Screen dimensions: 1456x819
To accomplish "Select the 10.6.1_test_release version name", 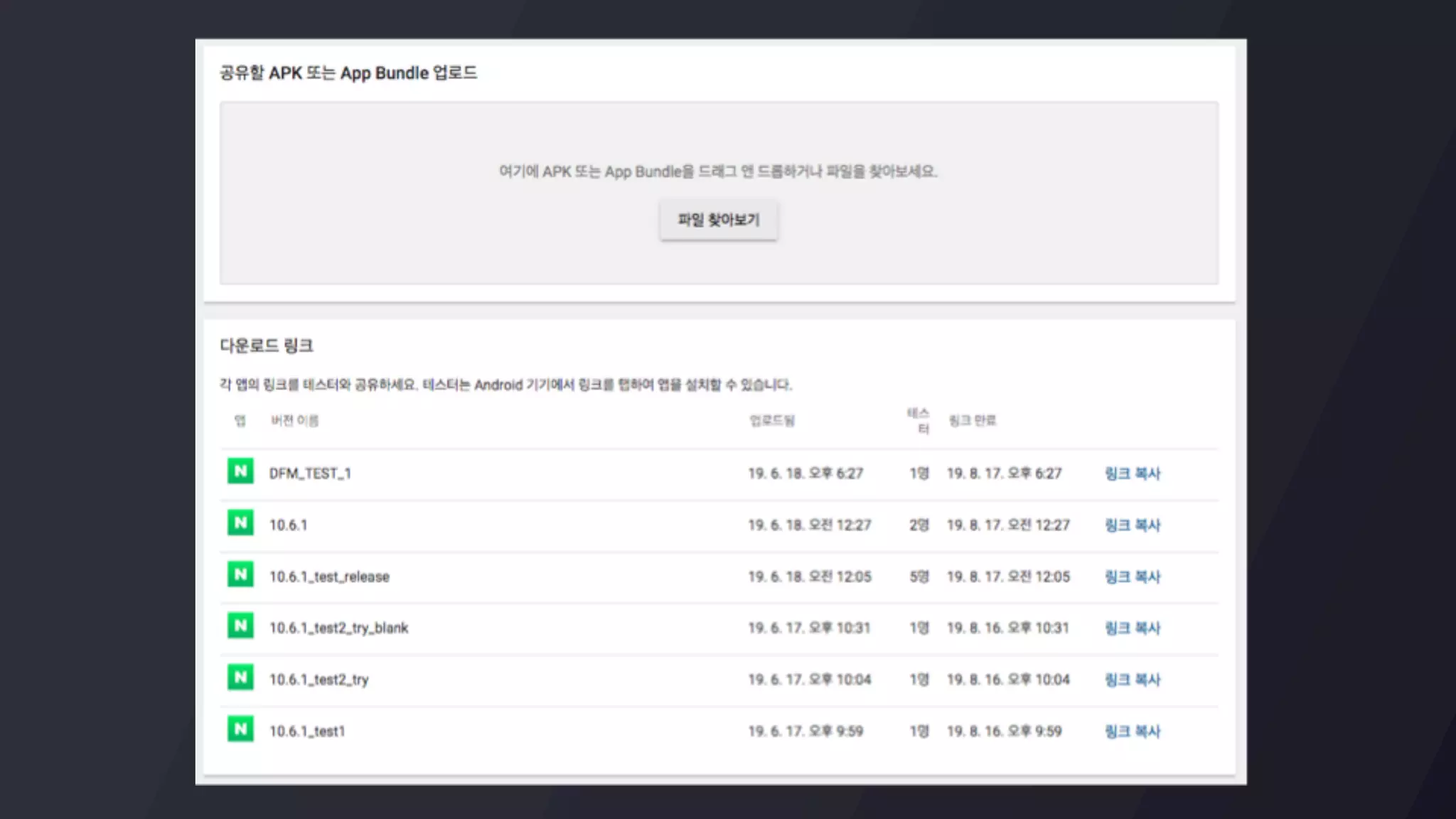I will pyautogui.click(x=329, y=577).
